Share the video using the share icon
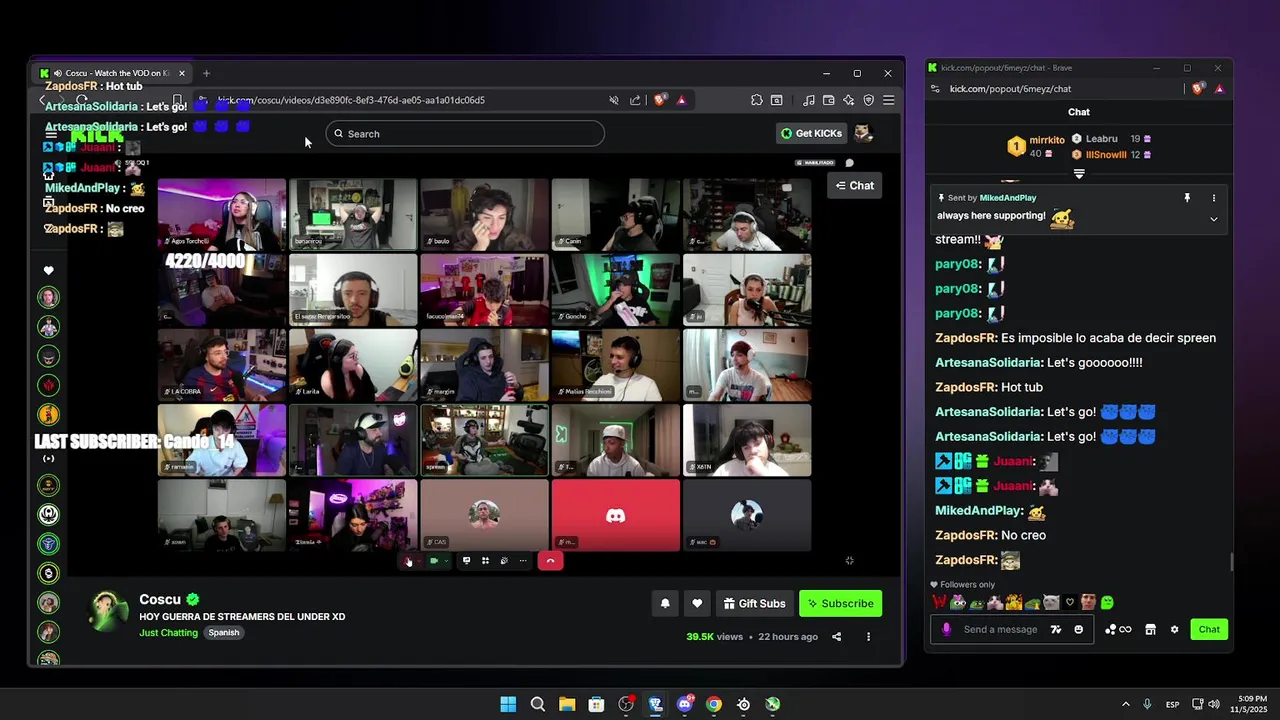1280x720 pixels. [x=837, y=637]
